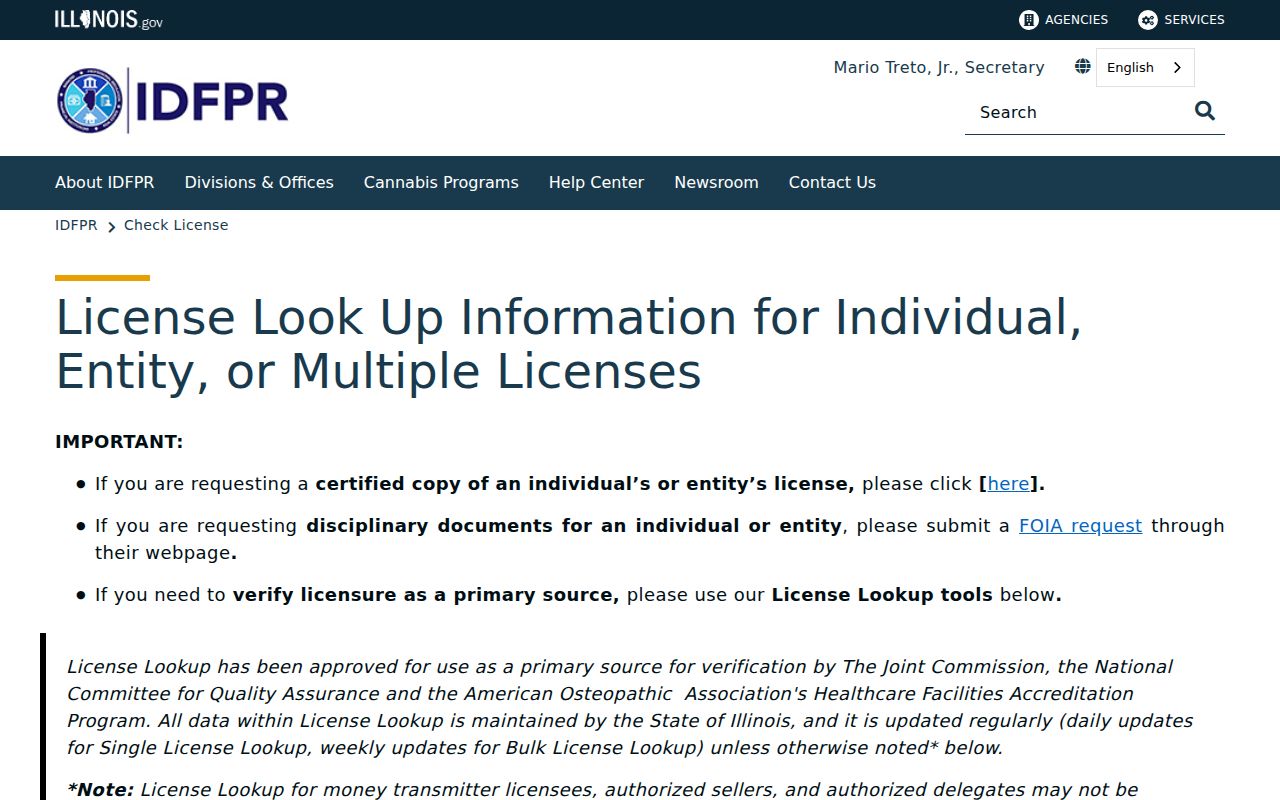The height and width of the screenshot is (800, 1280).
Task: Click the Check License breadcrumb
Action: point(176,225)
